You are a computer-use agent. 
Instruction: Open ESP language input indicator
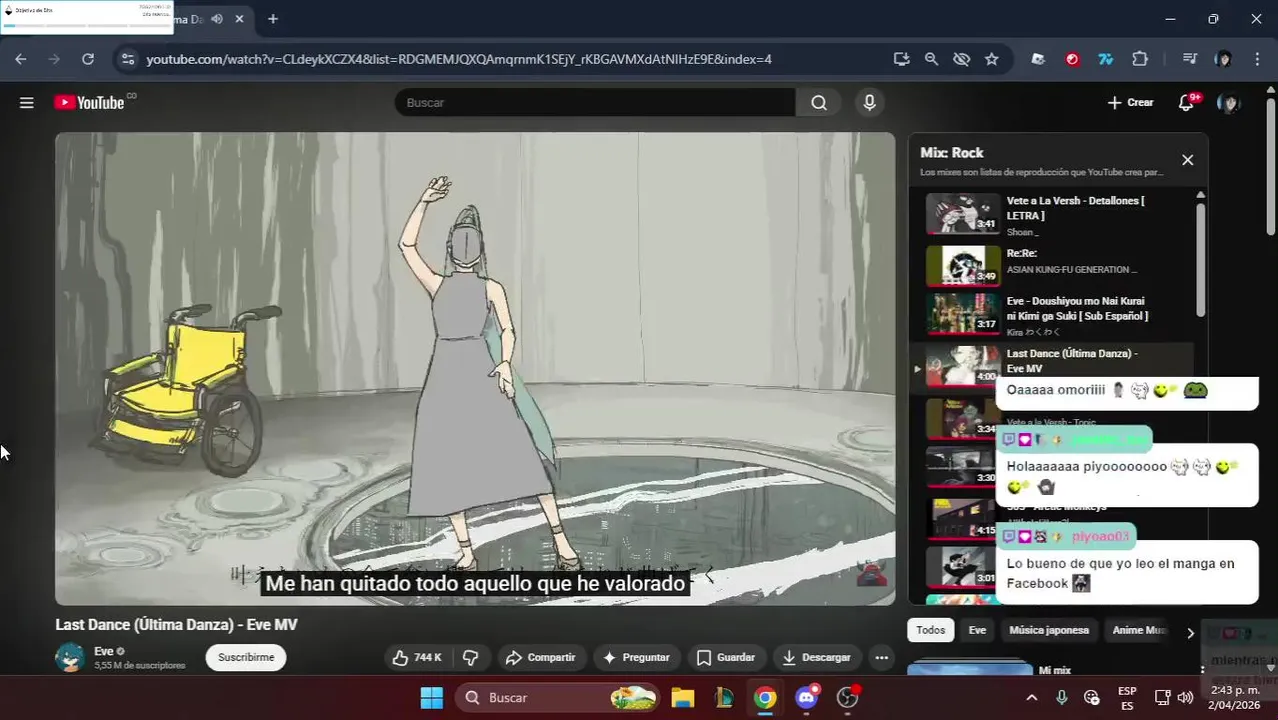point(1127,697)
